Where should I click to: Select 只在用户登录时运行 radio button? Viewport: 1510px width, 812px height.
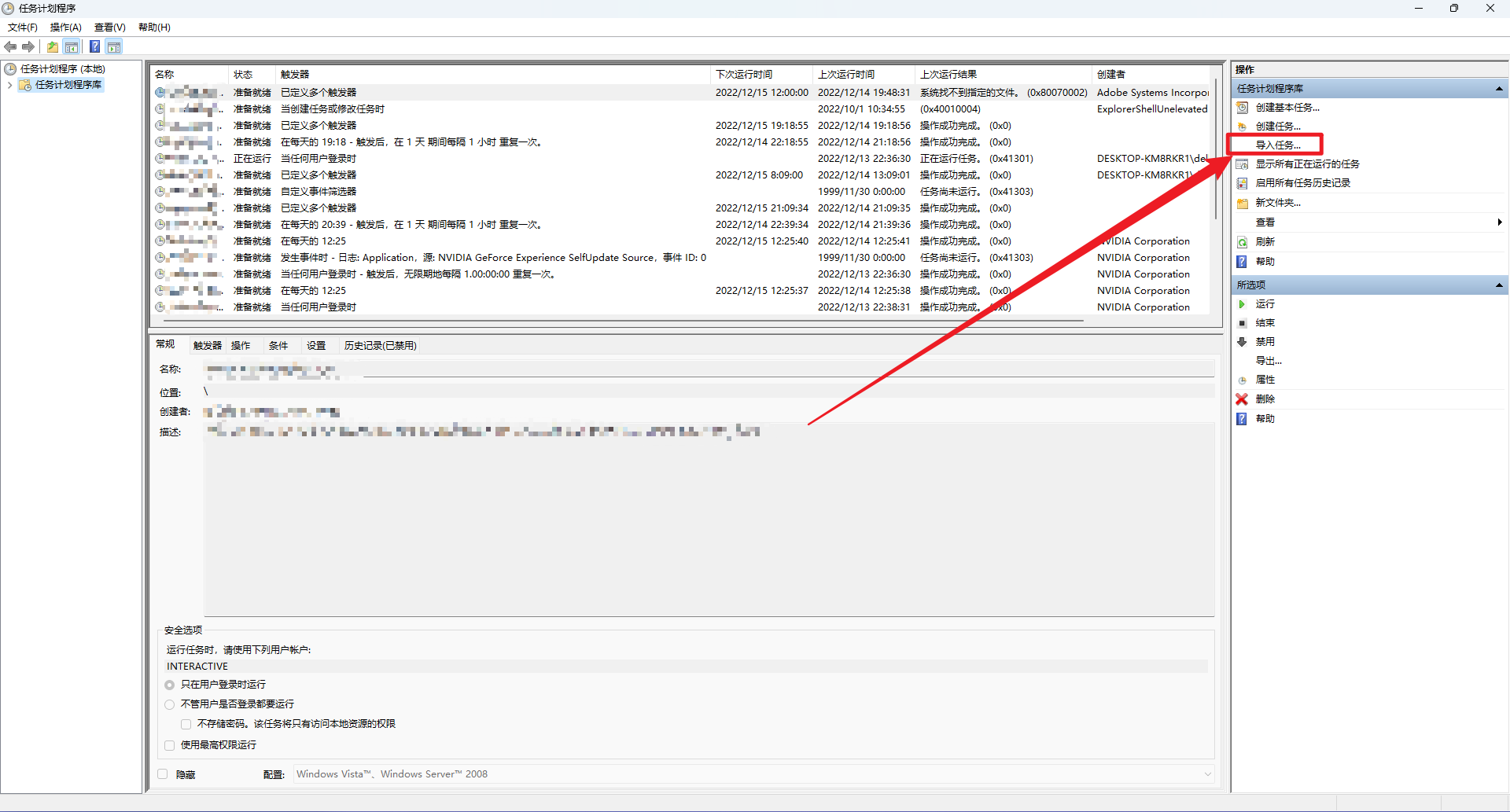click(170, 685)
